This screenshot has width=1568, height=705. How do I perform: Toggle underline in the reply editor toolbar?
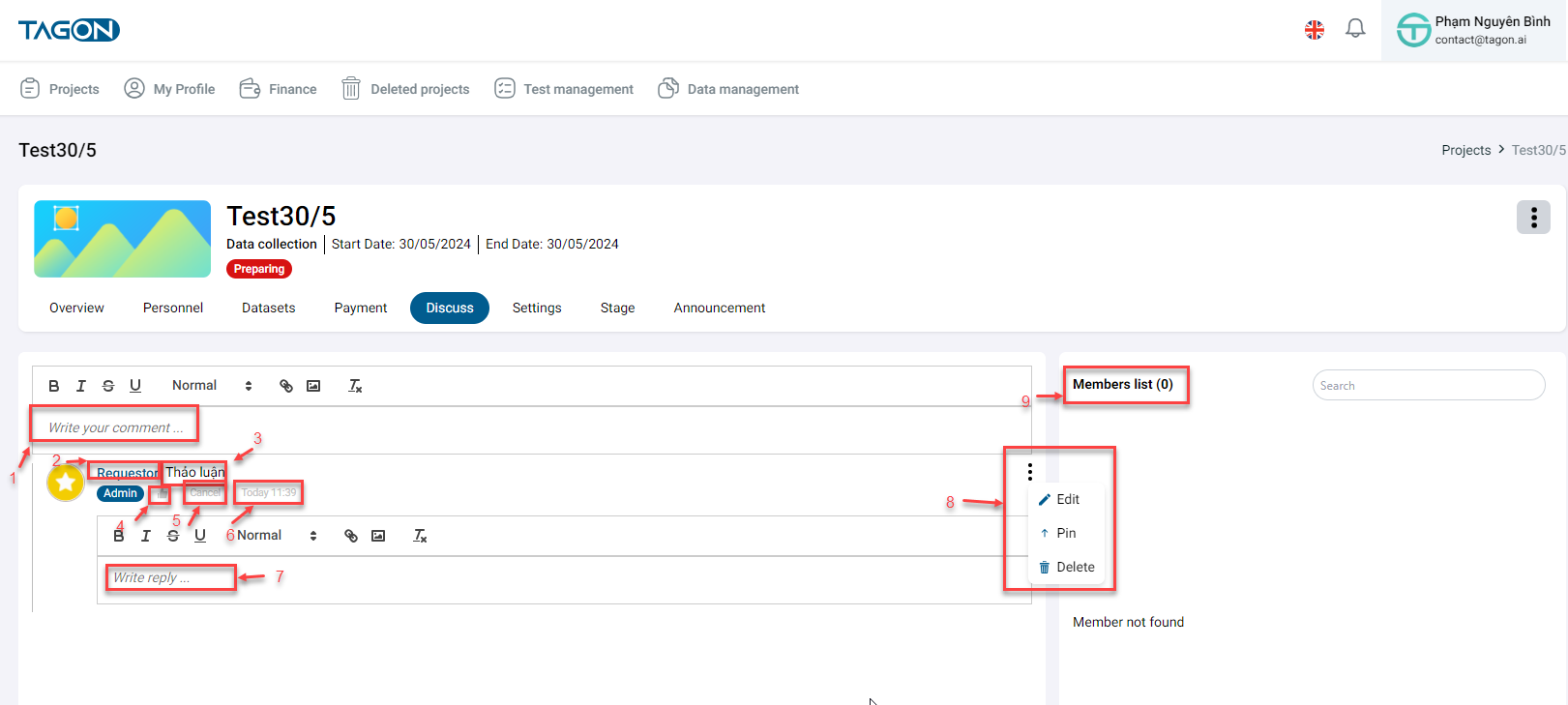click(200, 536)
